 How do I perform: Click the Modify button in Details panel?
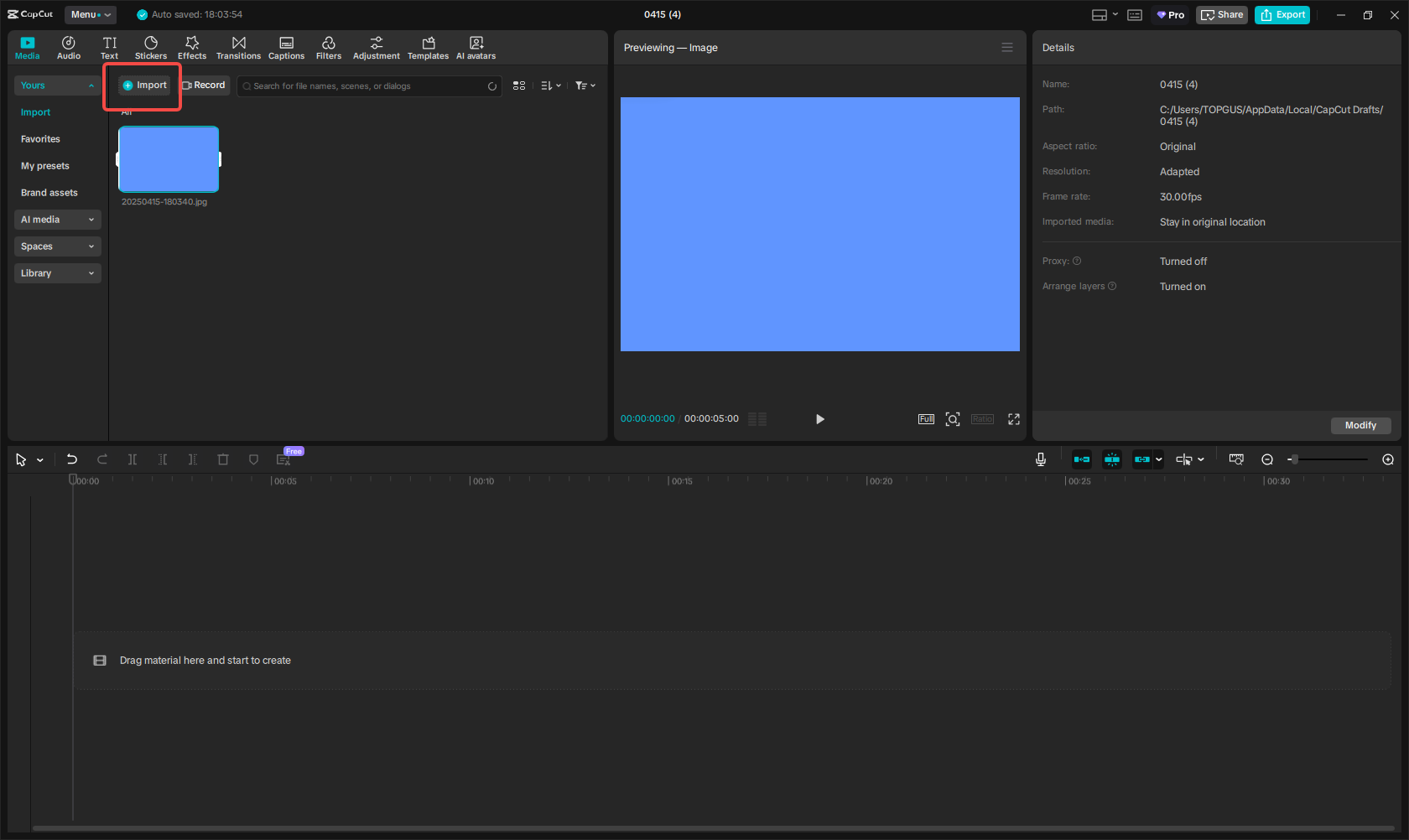pos(1360,425)
